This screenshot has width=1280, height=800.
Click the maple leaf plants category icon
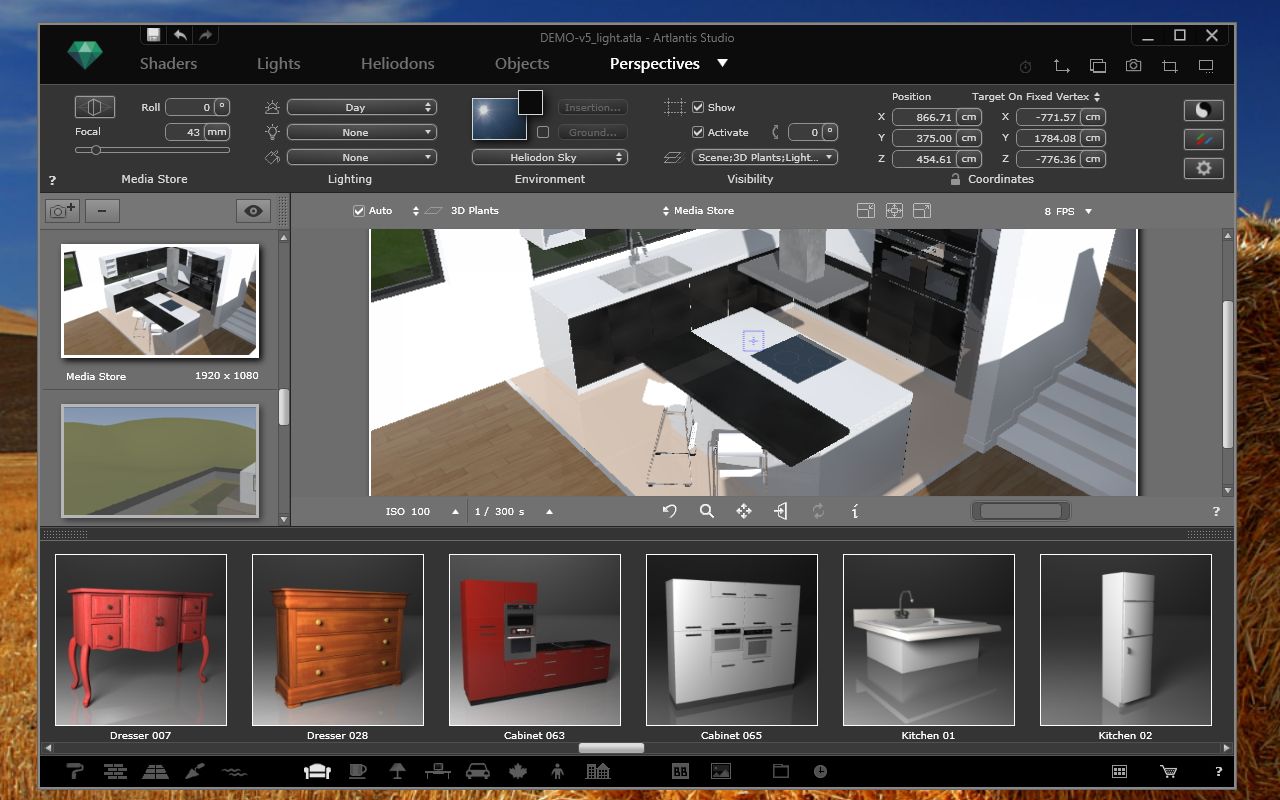518,771
